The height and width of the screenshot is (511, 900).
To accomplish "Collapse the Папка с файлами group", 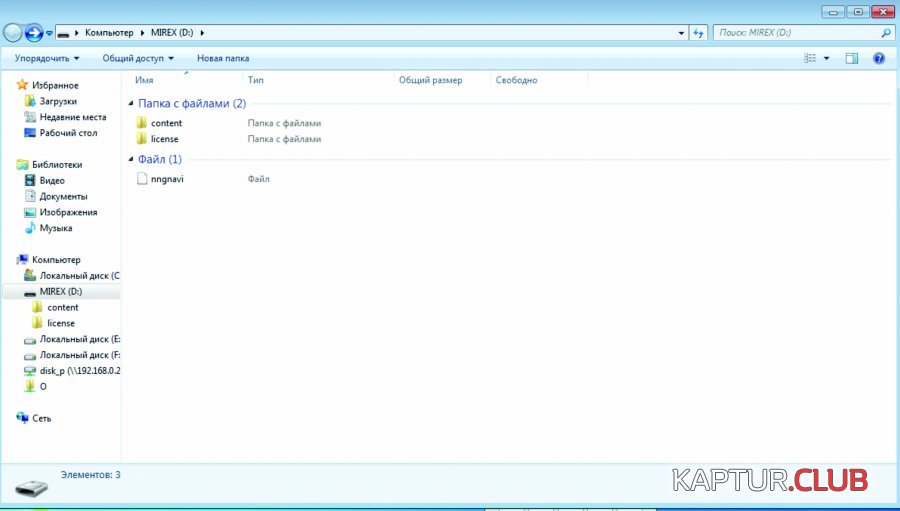I will point(131,104).
